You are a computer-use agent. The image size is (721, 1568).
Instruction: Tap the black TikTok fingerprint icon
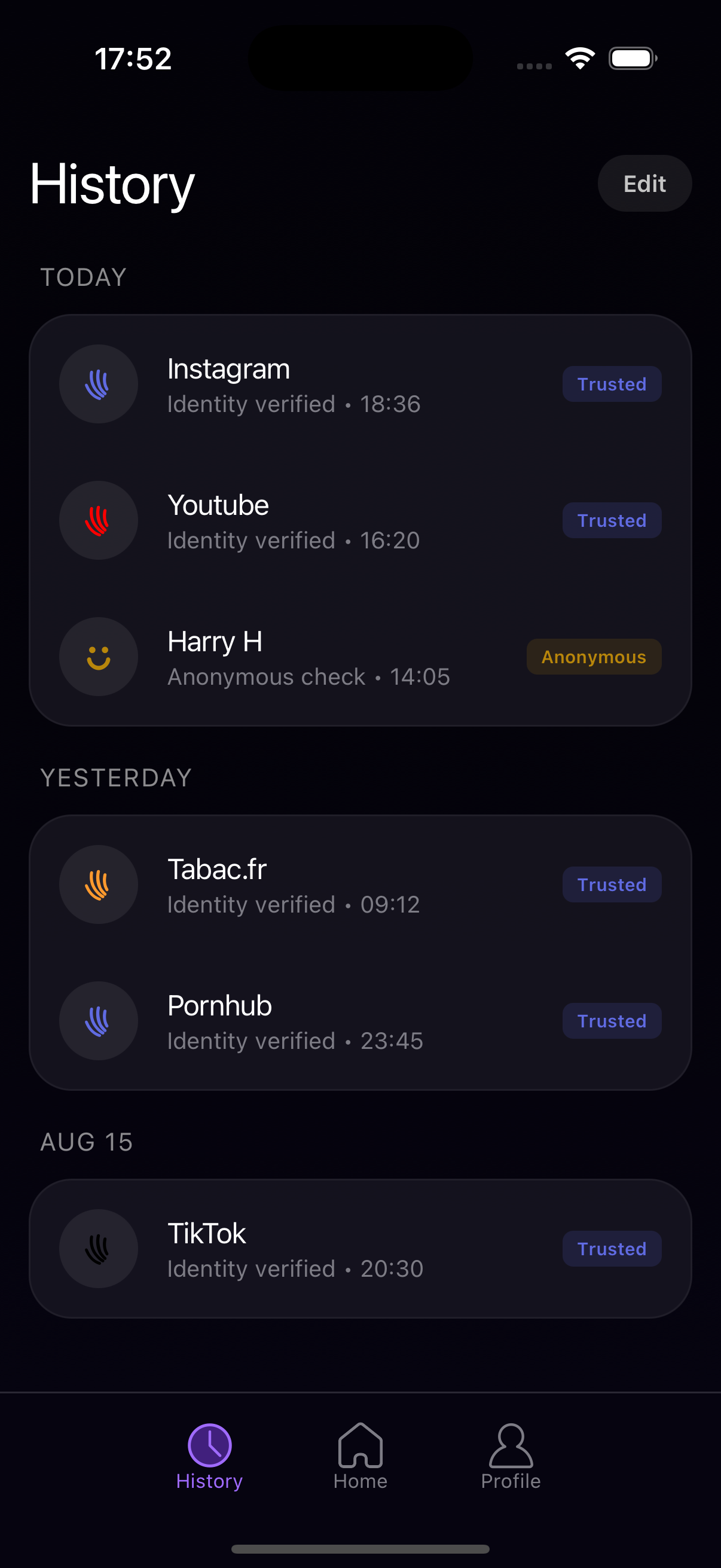pyautogui.click(x=98, y=1249)
